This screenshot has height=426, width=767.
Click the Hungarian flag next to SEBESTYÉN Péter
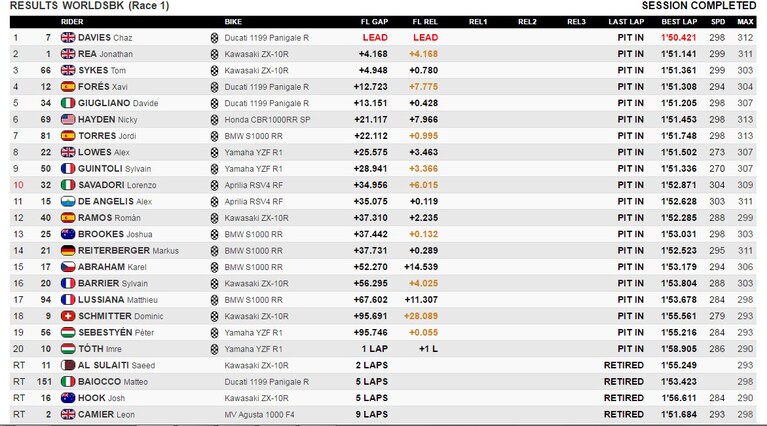click(68, 333)
